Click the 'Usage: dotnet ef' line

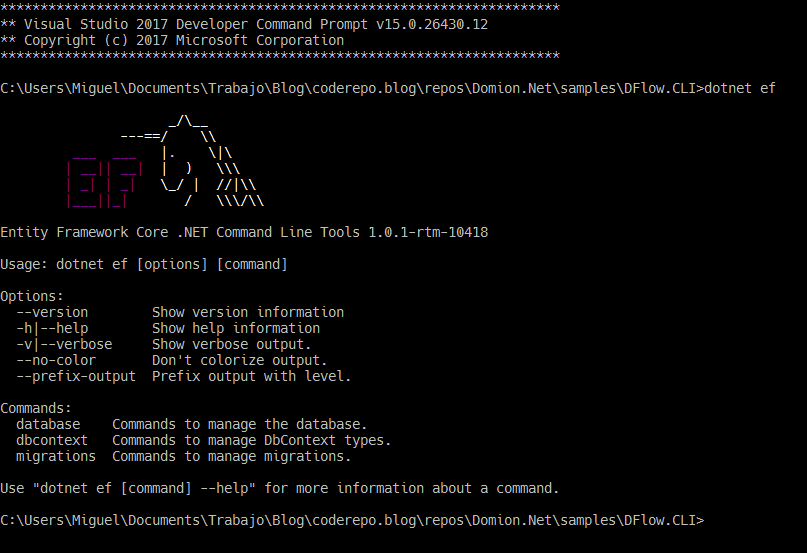[144, 265]
